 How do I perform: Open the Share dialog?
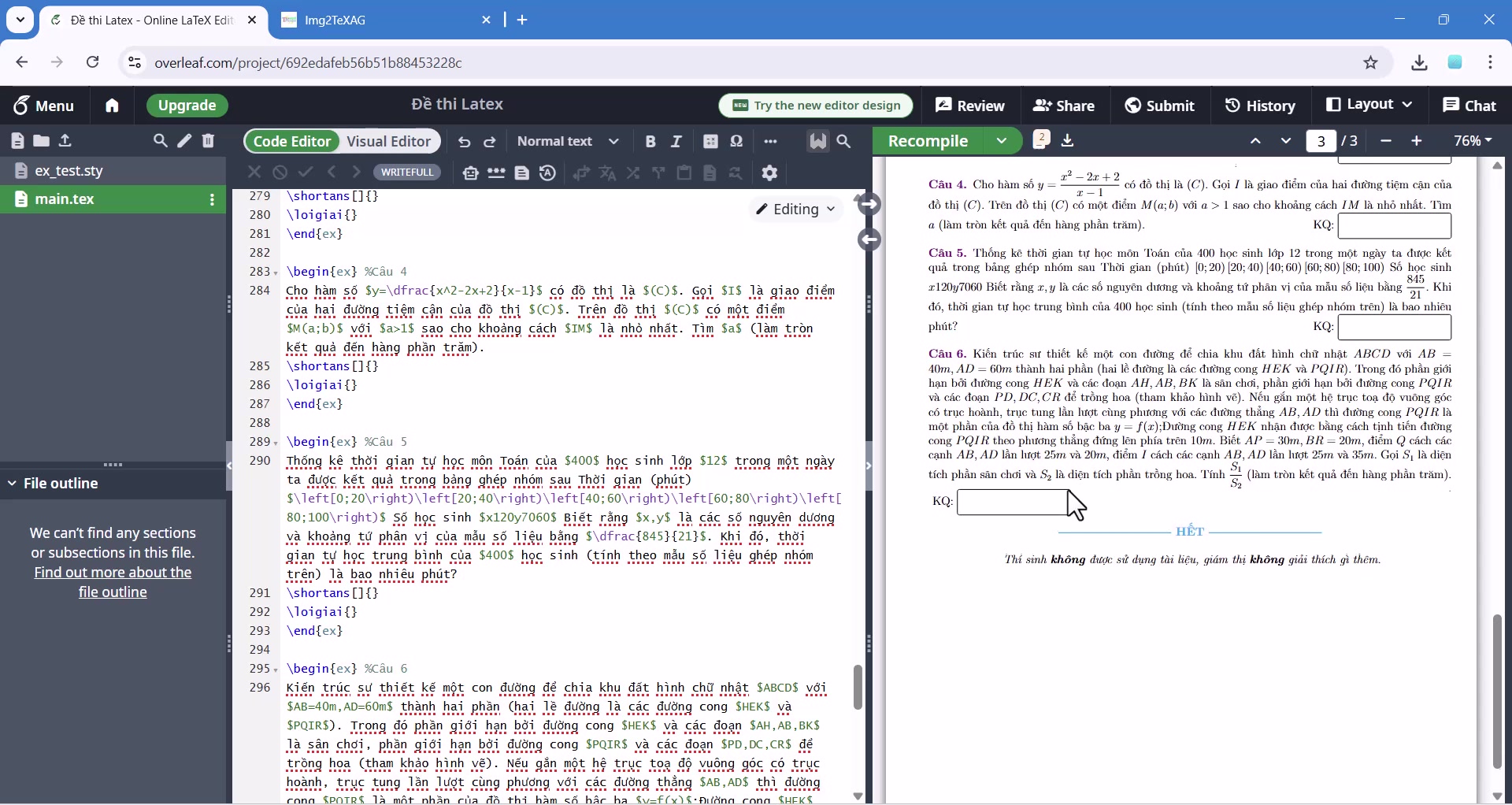tap(1064, 106)
